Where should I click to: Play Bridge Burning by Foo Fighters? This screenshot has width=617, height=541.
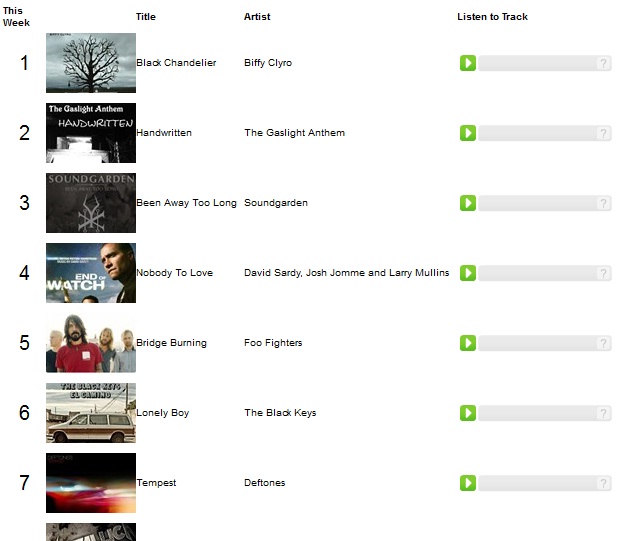click(468, 343)
